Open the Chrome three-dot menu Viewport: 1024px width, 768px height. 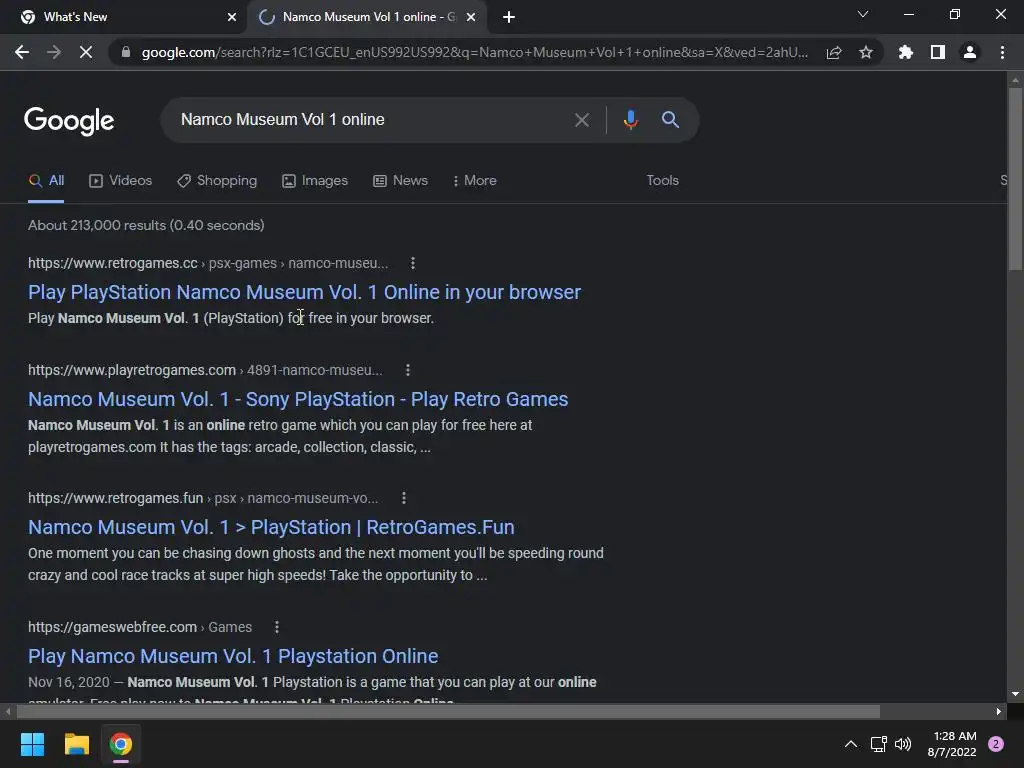pyautogui.click(x=1002, y=52)
